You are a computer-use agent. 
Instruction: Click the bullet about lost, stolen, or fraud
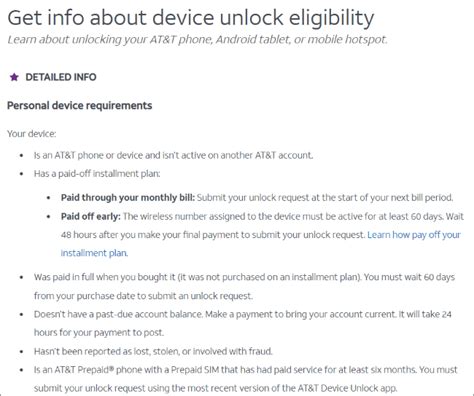(153, 351)
